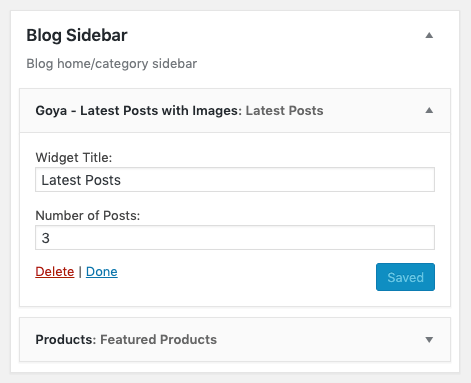
Task: Click the Widget Title text field
Action: coord(235,180)
